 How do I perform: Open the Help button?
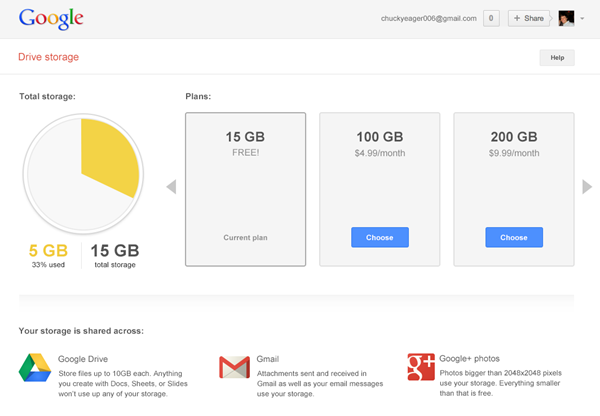557,58
